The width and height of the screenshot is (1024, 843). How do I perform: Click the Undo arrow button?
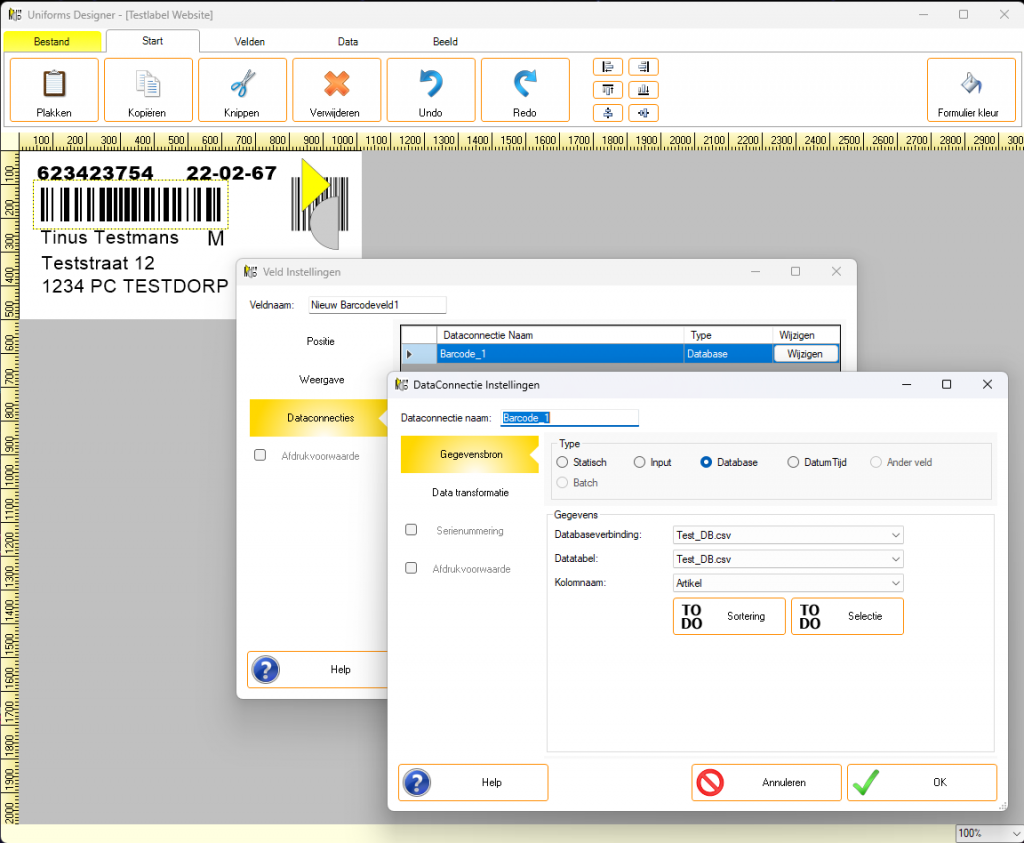431,90
